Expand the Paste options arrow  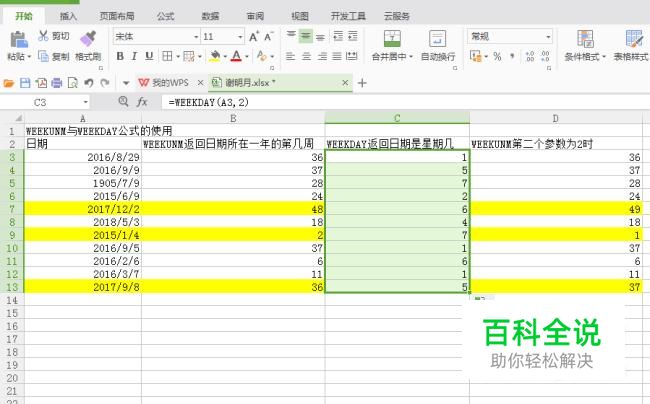[29, 57]
